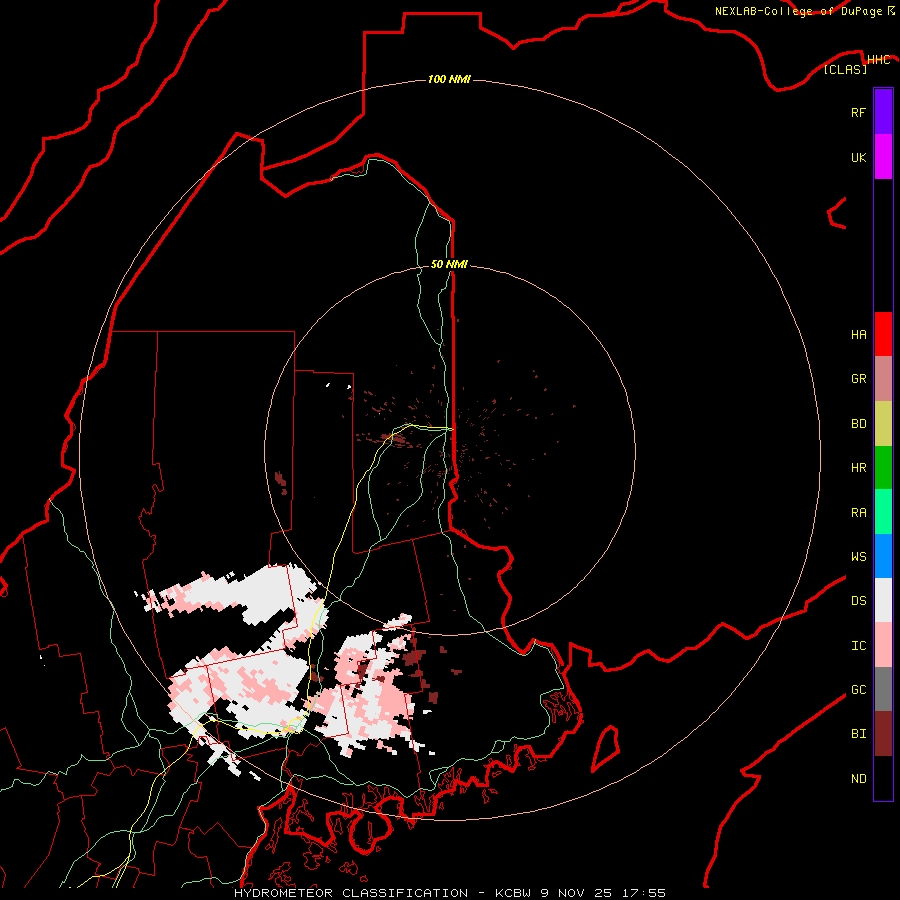Click the RA light green swatch
This screenshot has width=900, height=900.
click(883, 512)
